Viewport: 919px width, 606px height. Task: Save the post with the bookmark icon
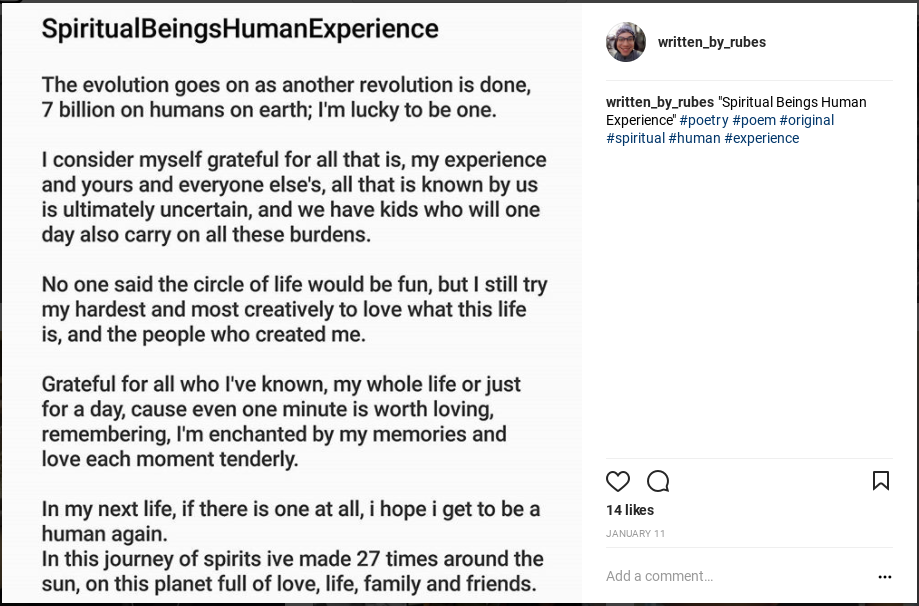(880, 481)
